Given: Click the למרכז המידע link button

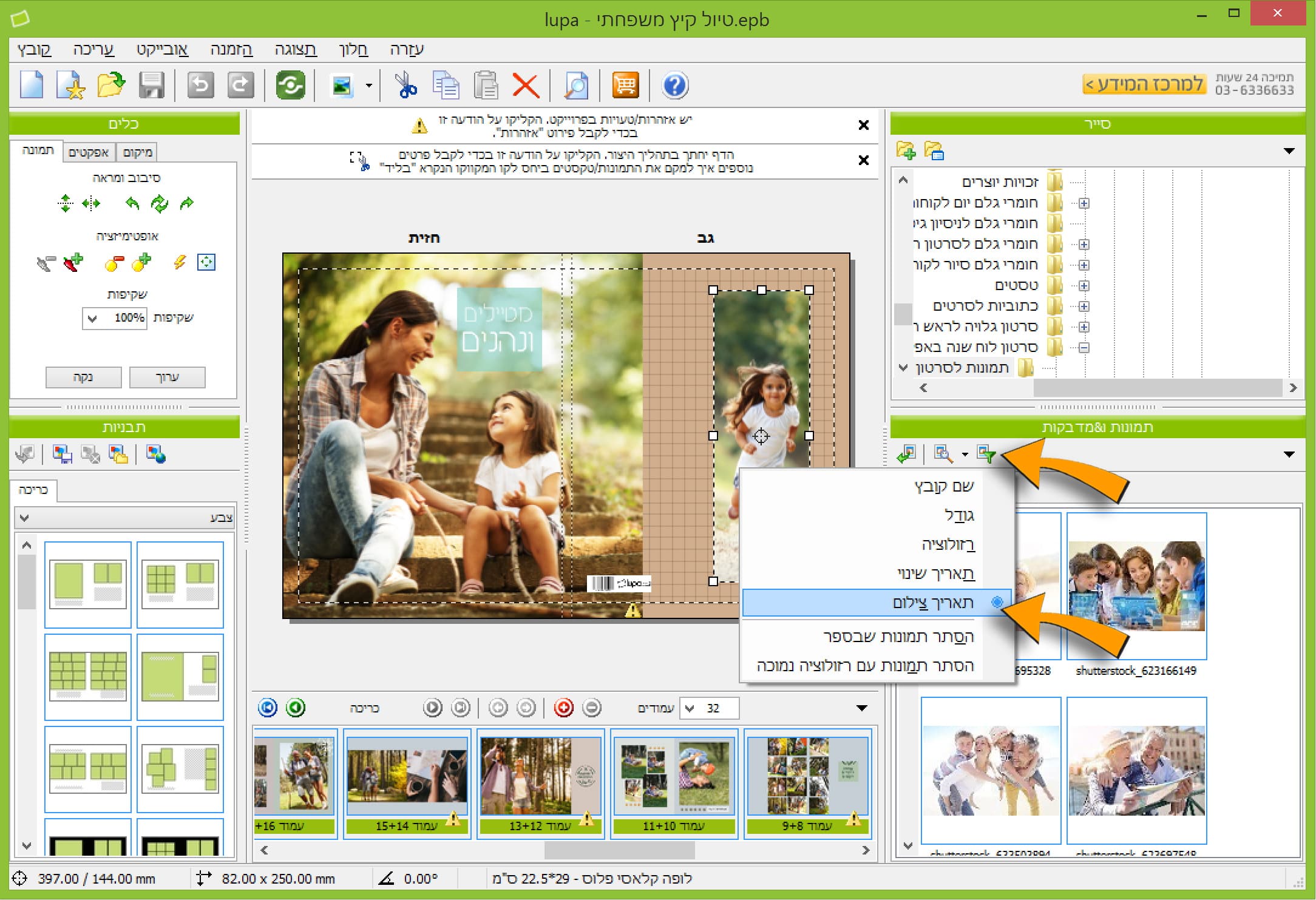Looking at the screenshot, I should coord(1144,84).
